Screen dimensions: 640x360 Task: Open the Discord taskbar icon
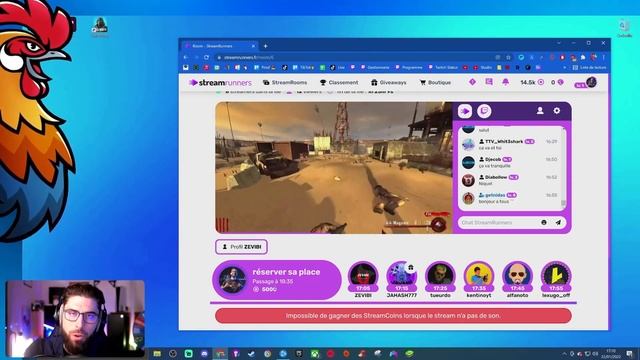(204, 353)
